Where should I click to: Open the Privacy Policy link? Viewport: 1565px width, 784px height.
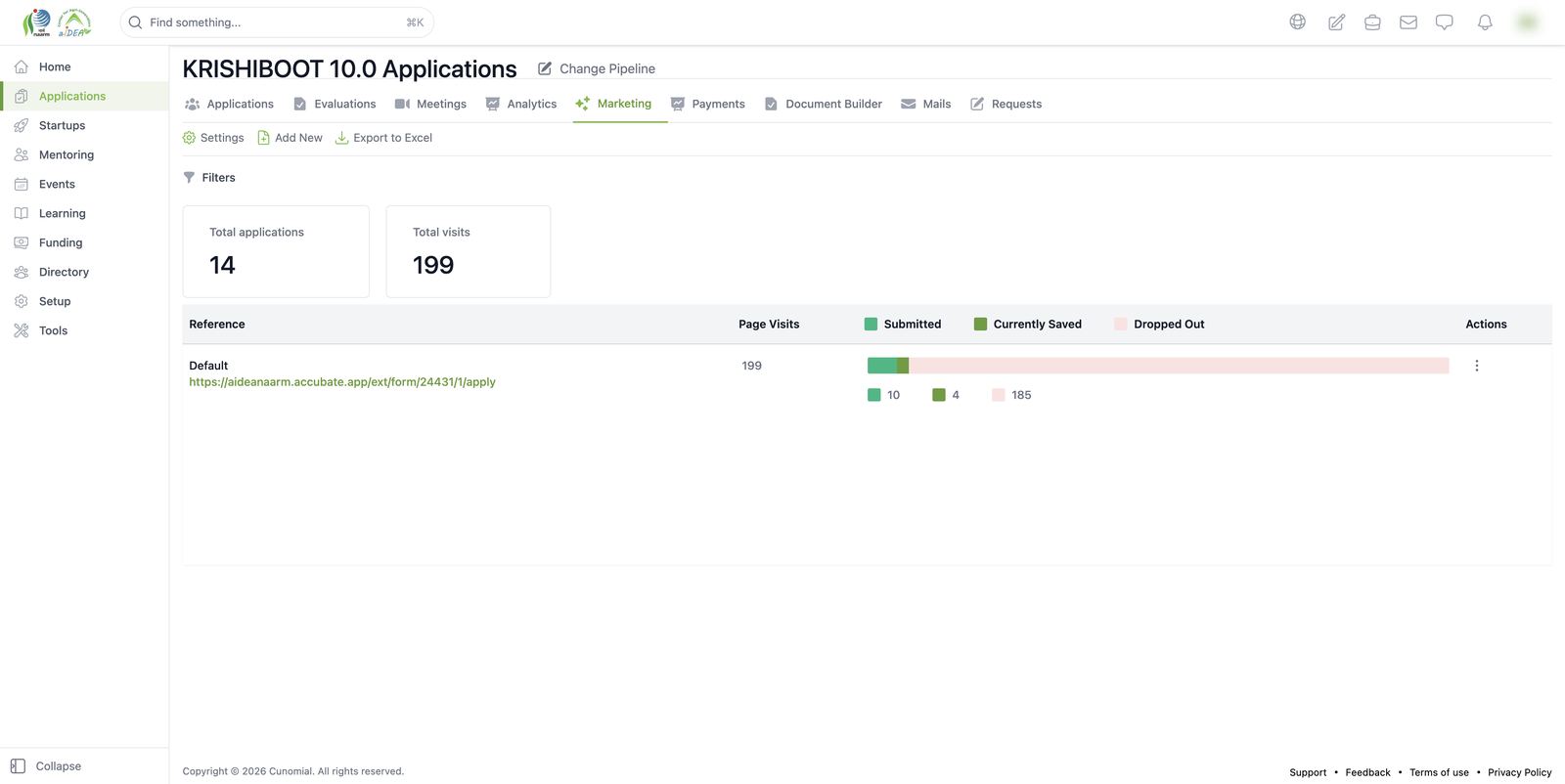(x=1519, y=772)
